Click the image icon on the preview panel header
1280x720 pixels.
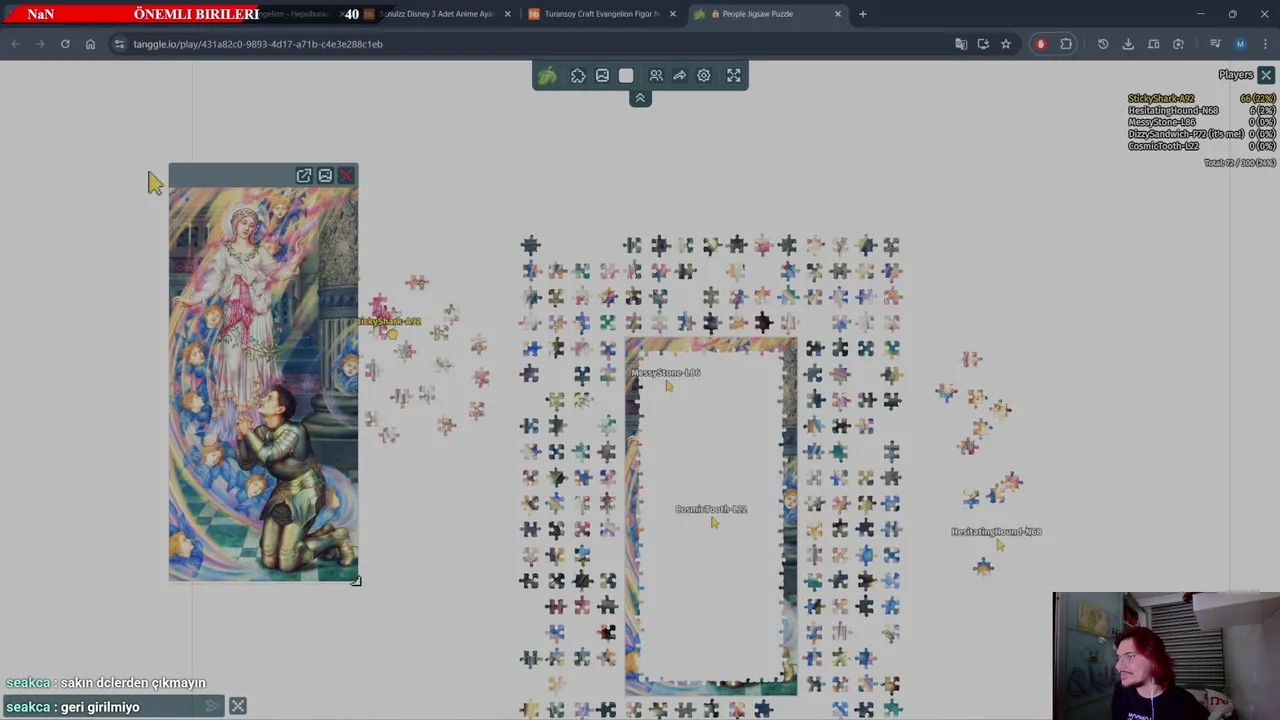coord(325,176)
